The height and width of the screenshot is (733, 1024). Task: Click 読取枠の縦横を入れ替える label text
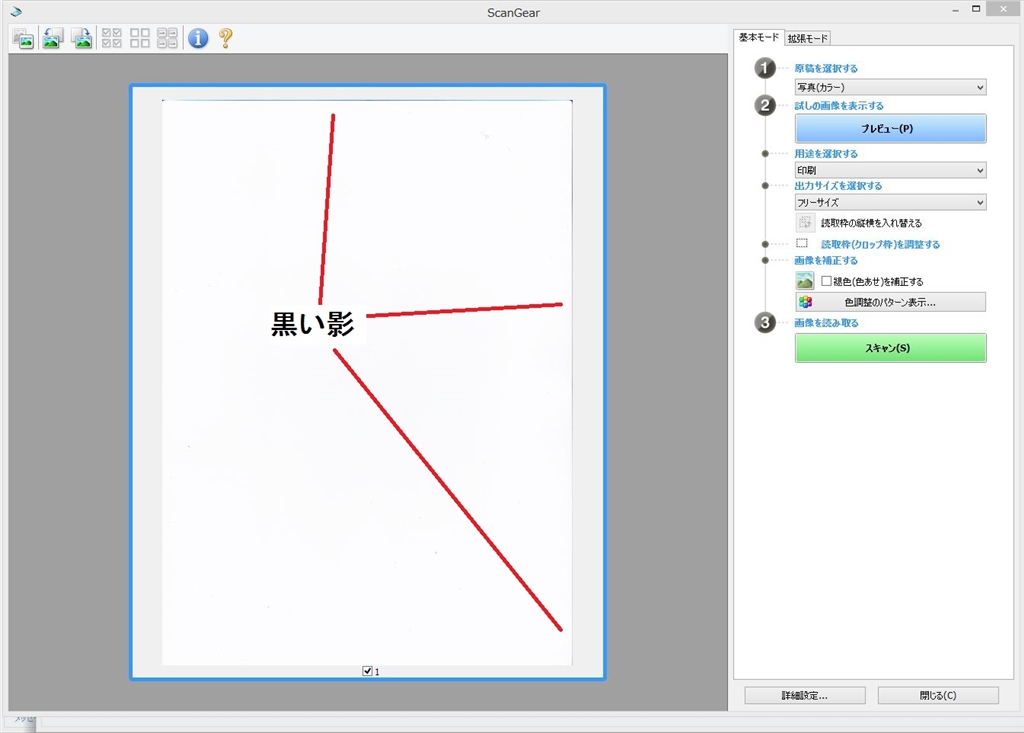[x=871, y=223]
